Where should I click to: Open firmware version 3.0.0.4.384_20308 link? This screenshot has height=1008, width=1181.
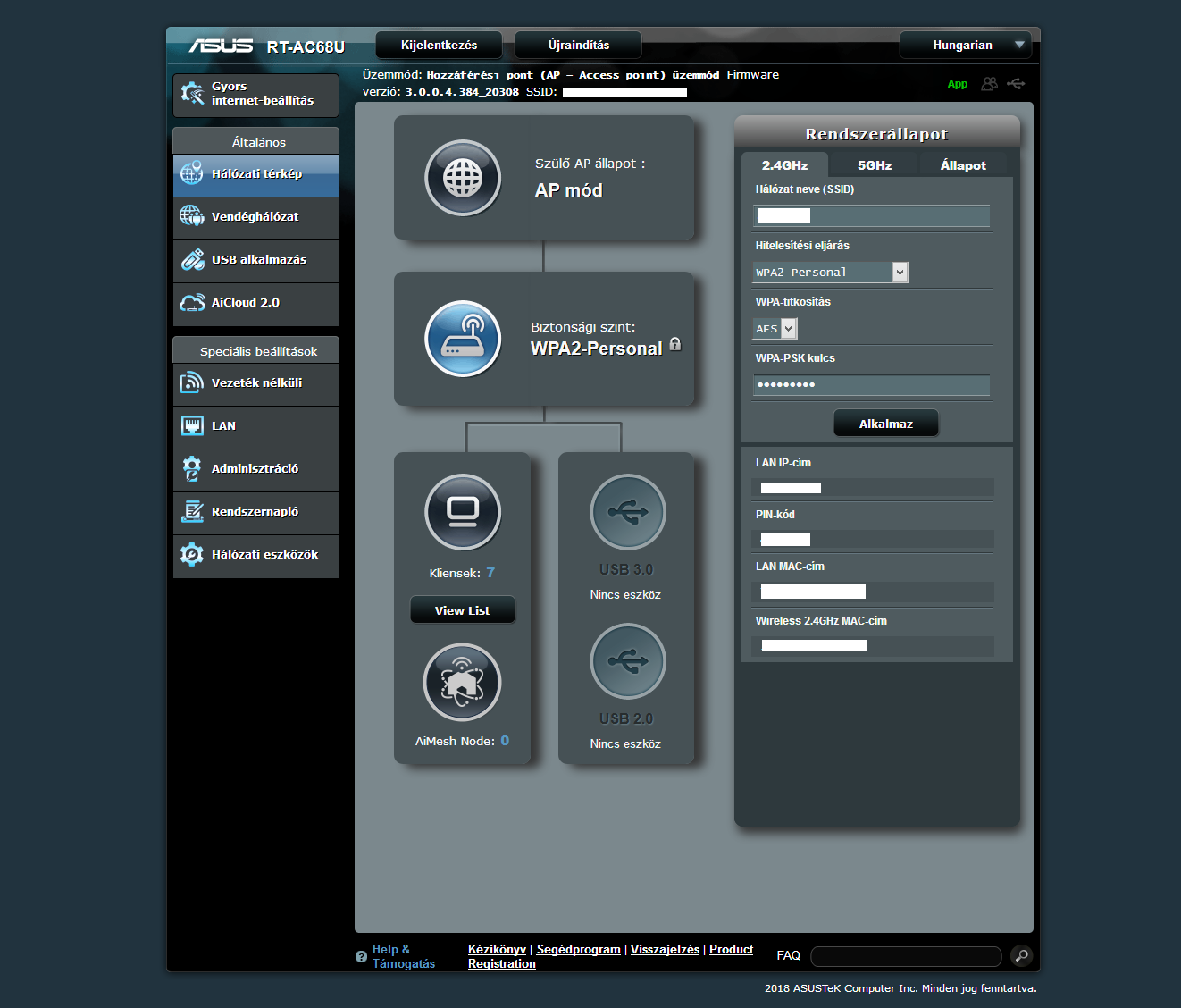click(462, 92)
